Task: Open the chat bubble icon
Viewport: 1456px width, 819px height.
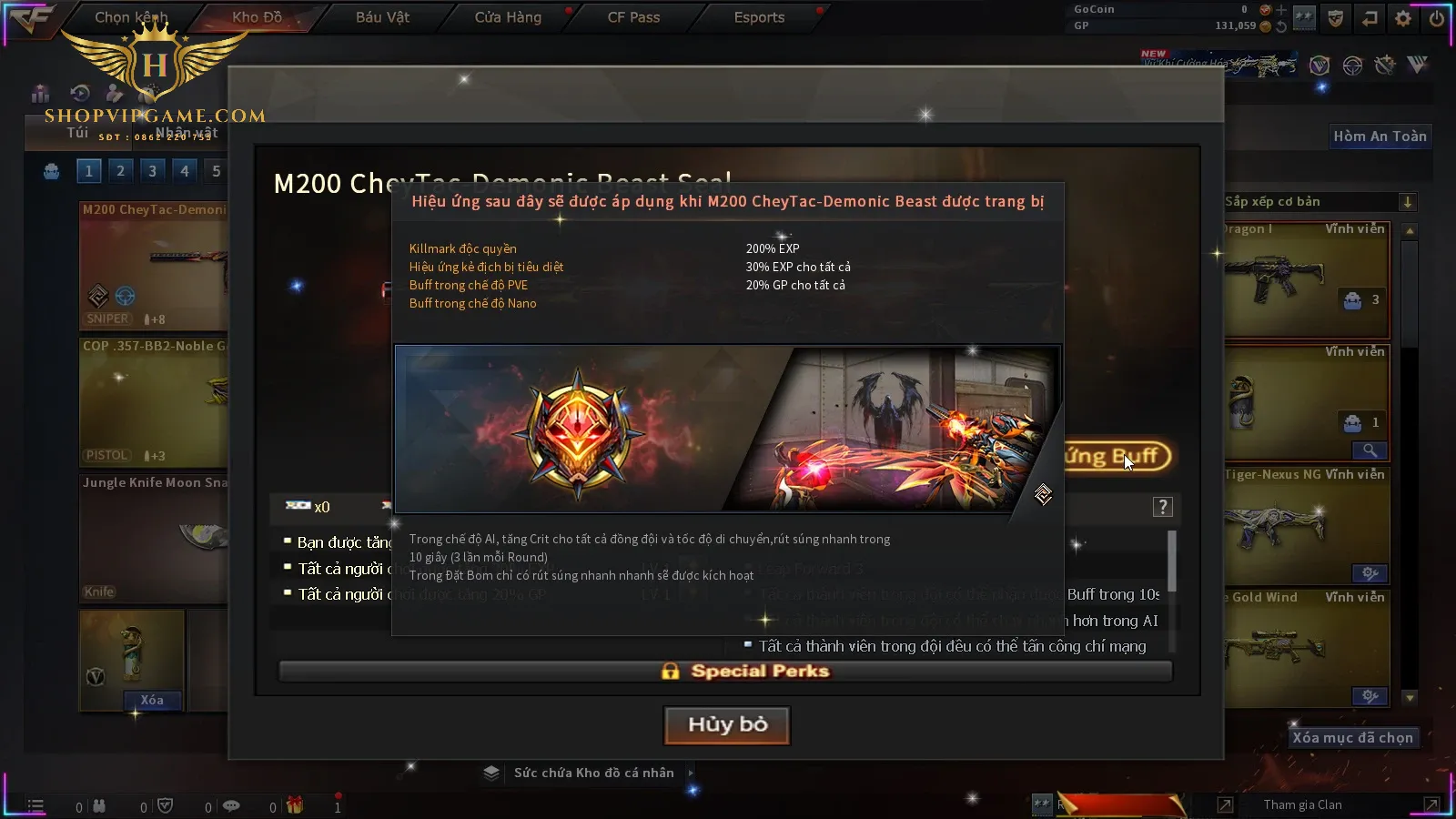Action: point(231,805)
